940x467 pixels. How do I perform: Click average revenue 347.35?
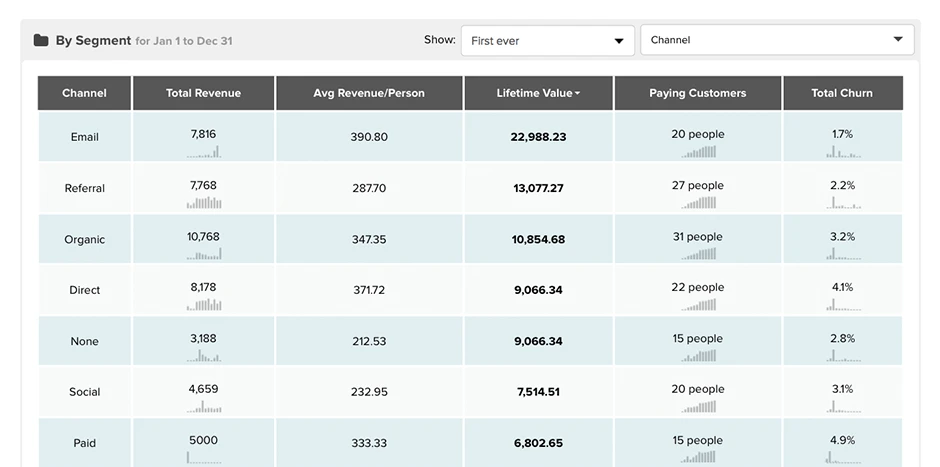[369, 239]
